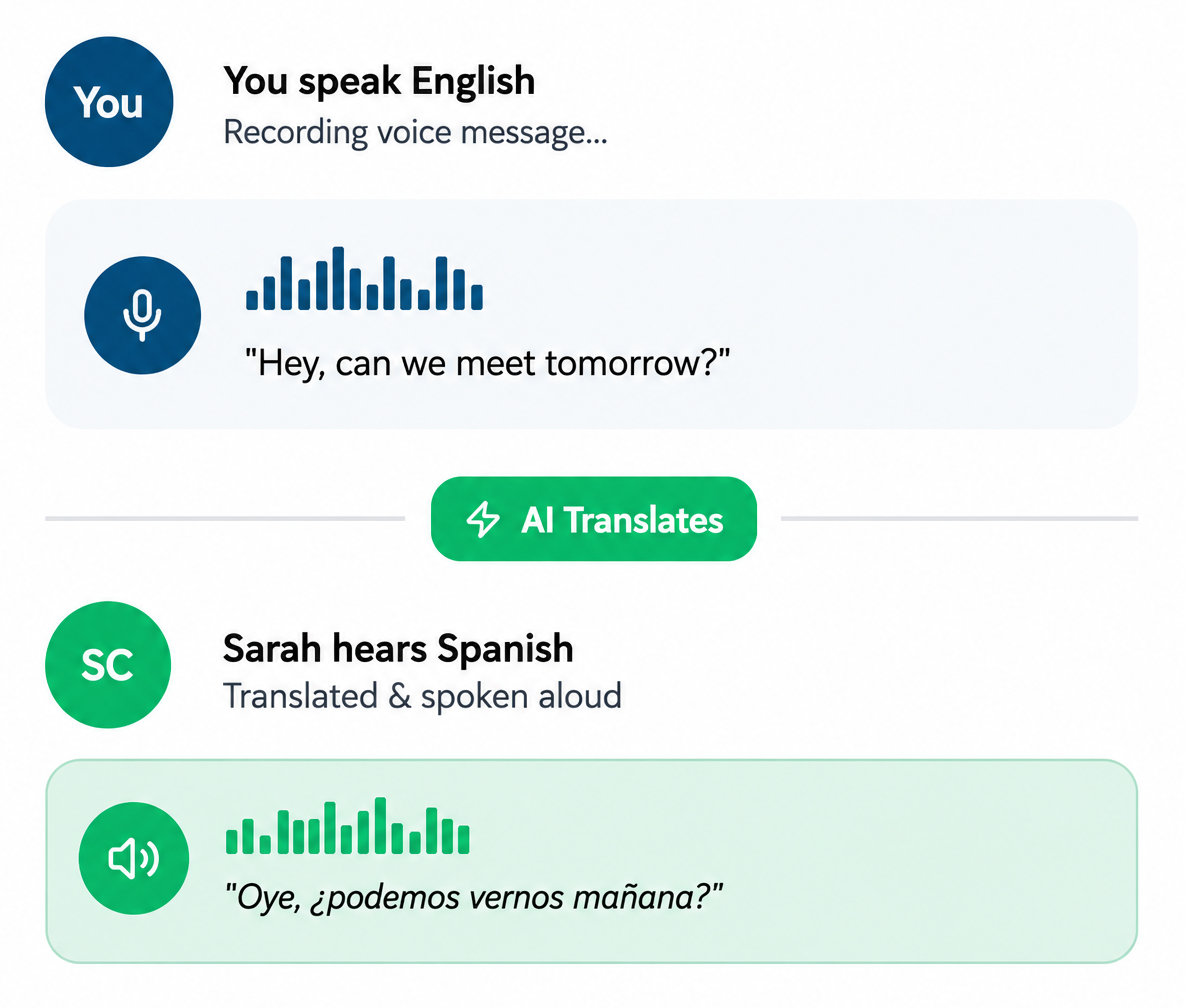Click "Translated & spoken aloud" subtitle
Screen dimensions: 1185x1008
pos(422,696)
